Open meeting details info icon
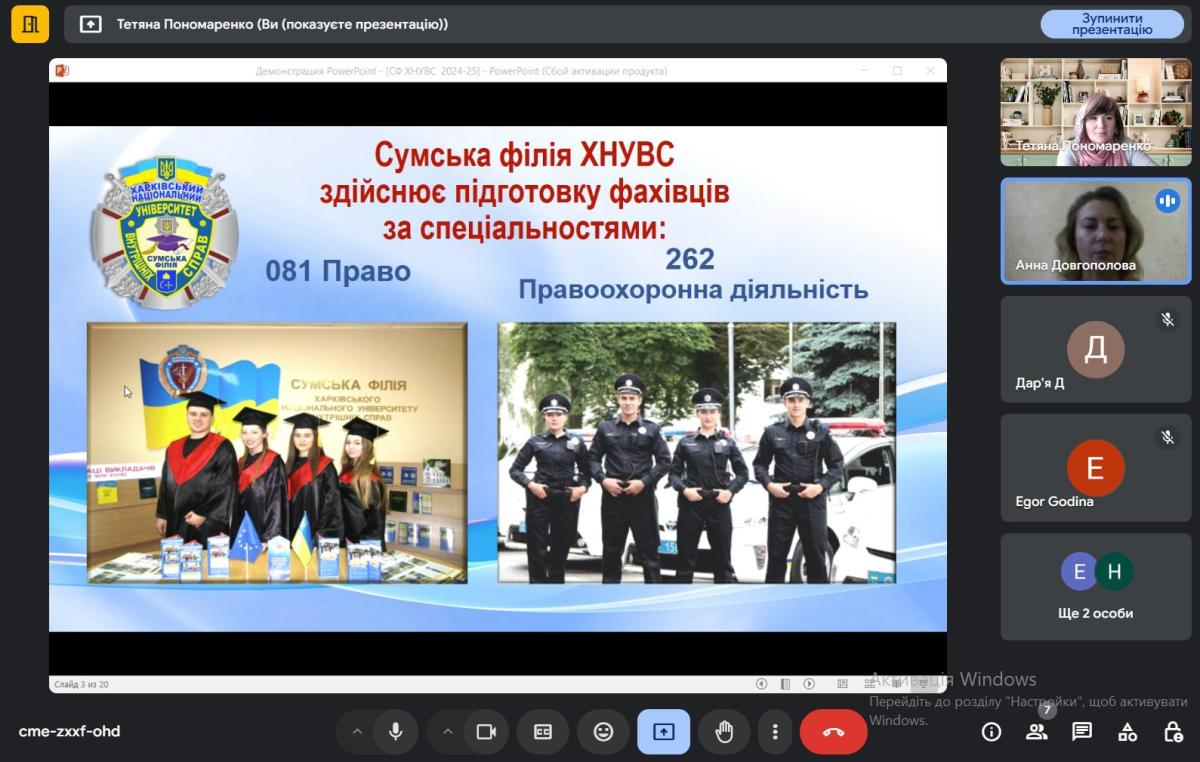The width and height of the screenshot is (1200, 762). coord(991,732)
